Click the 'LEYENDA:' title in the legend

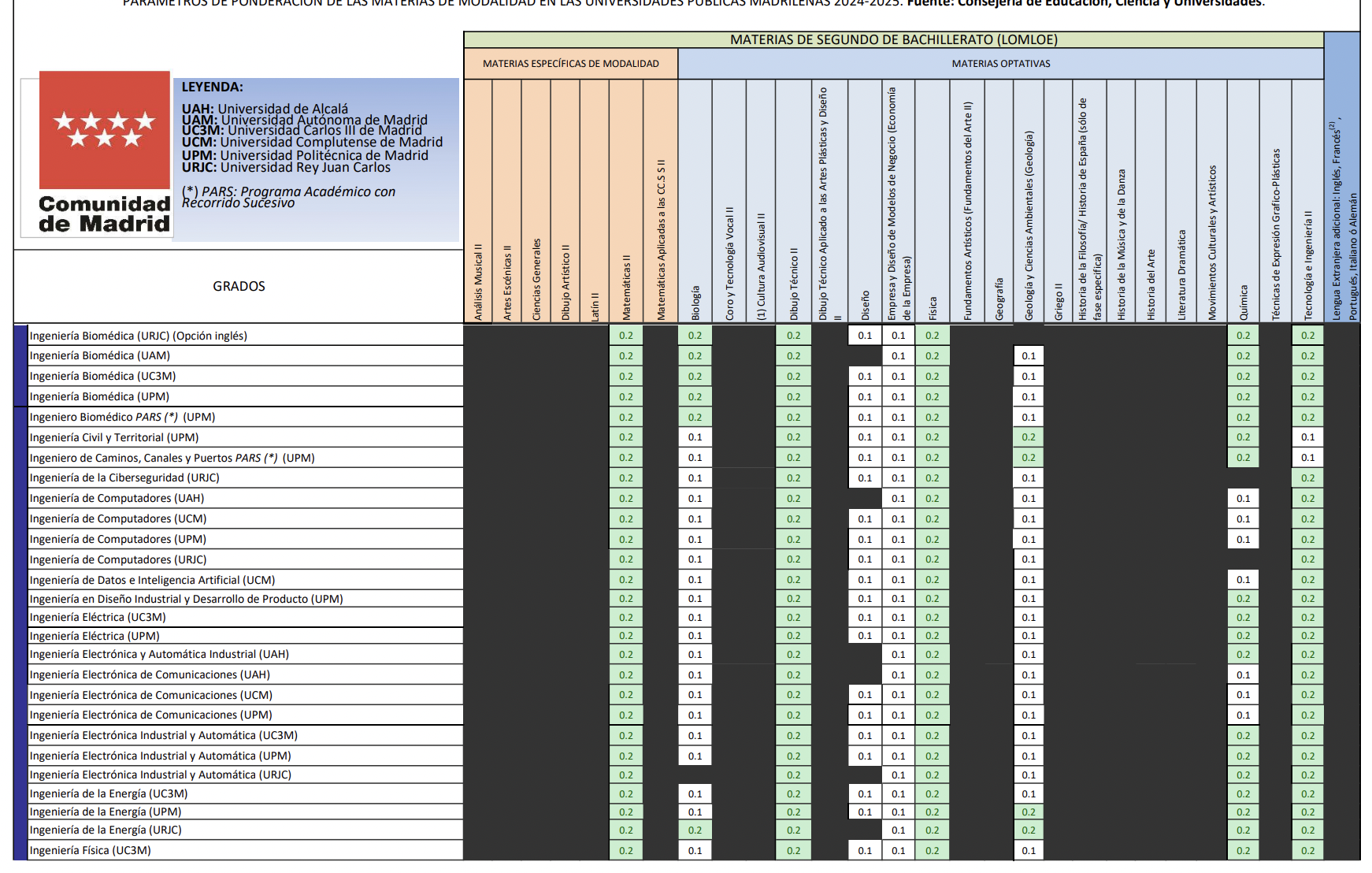click(213, 87)
